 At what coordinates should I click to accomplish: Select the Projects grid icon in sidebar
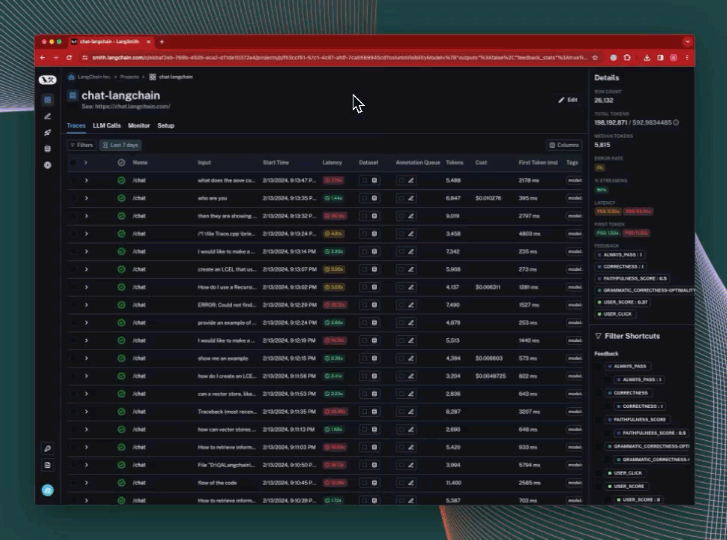pos(47,100)
